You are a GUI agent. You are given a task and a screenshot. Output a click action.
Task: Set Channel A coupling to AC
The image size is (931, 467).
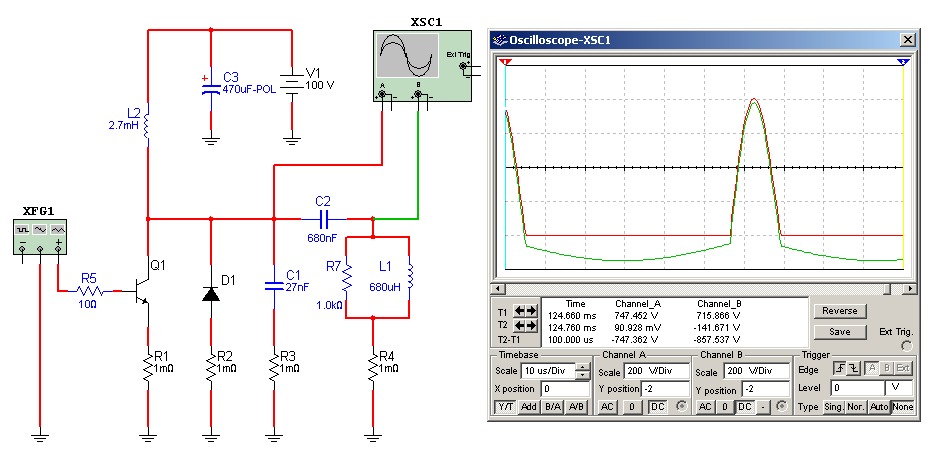point(607,407)
